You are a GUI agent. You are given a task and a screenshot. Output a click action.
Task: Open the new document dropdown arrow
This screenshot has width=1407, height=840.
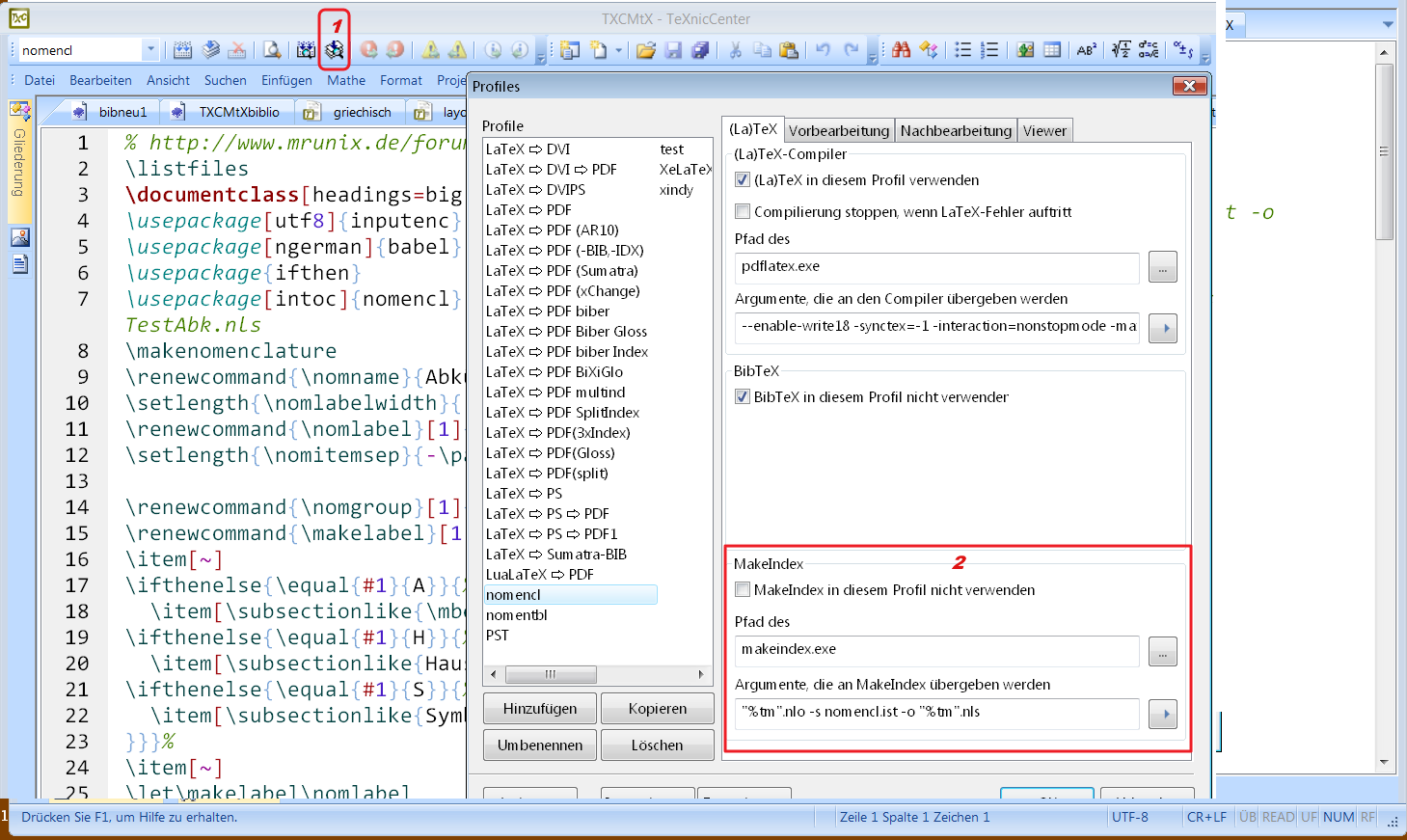click(x=618, y=50)
